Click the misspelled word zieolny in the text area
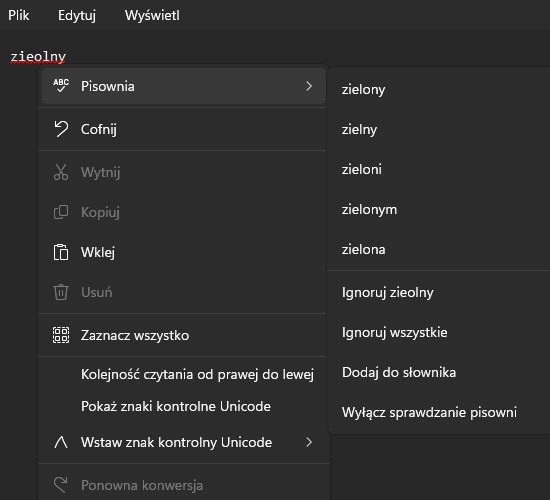This screenshot has height=500, width=550. tap(38, 56)
